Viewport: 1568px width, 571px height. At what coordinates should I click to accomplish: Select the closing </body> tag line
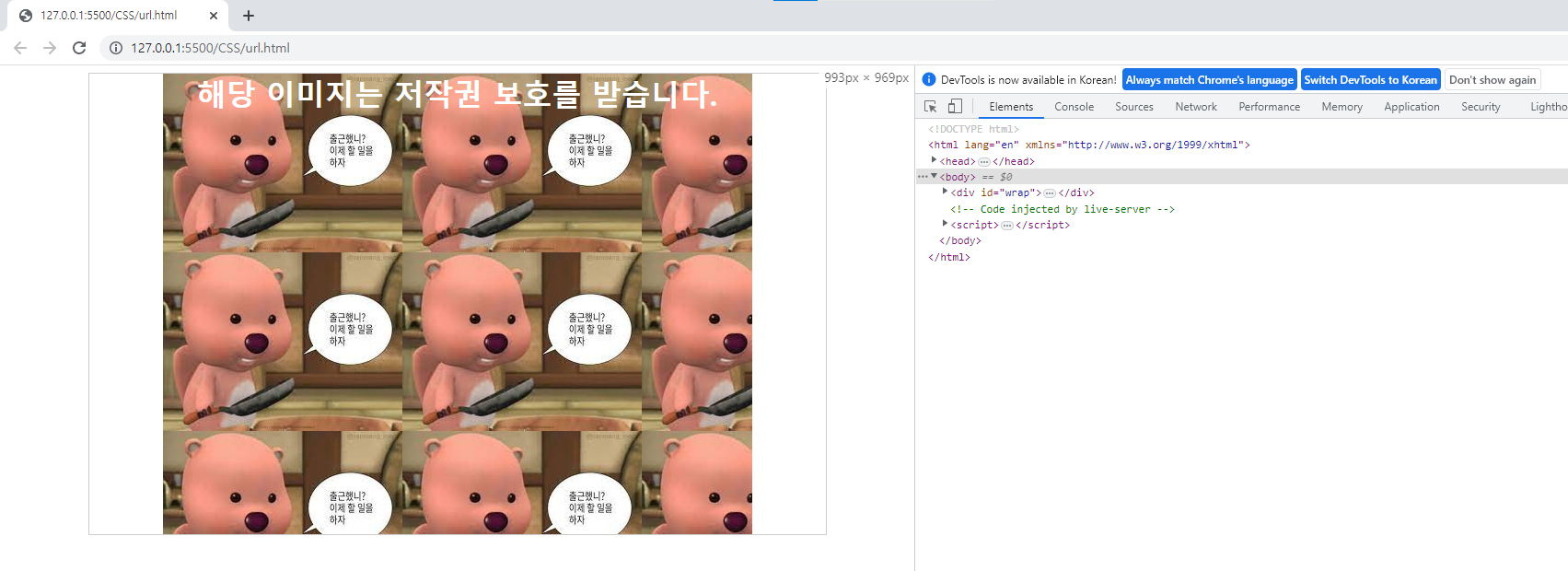960,241
